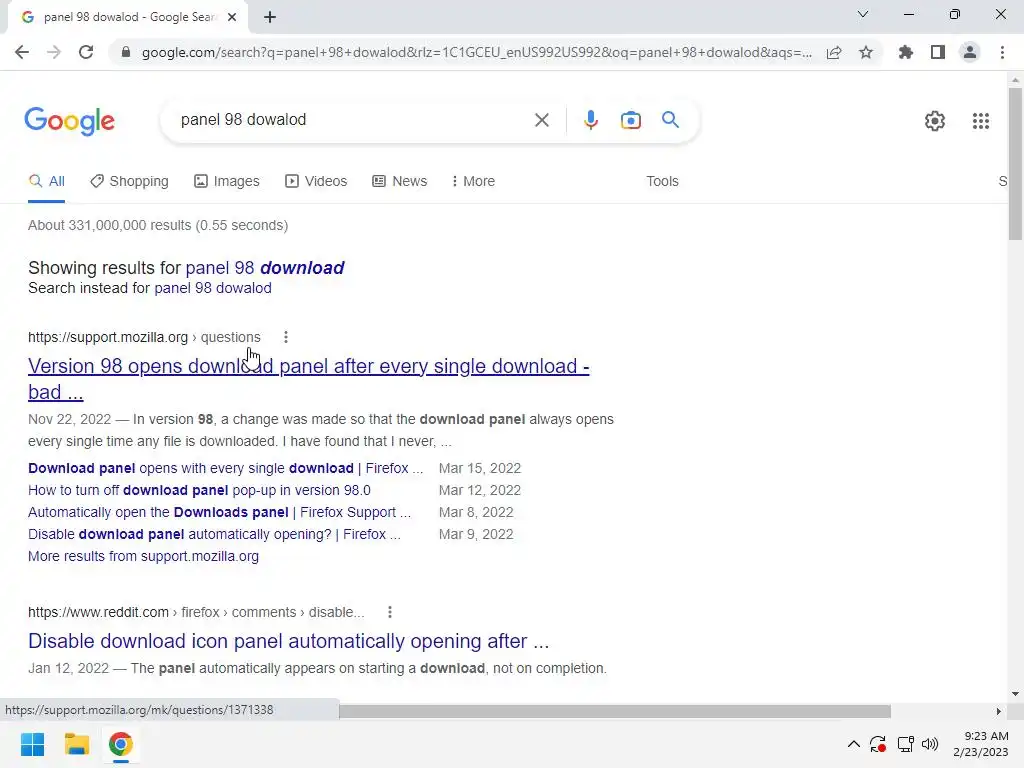Image resolution: width=1024 pixels, height=768 pixels.
Task: Open the Extensions puzzle icon
Action: [x=905, y=52]
